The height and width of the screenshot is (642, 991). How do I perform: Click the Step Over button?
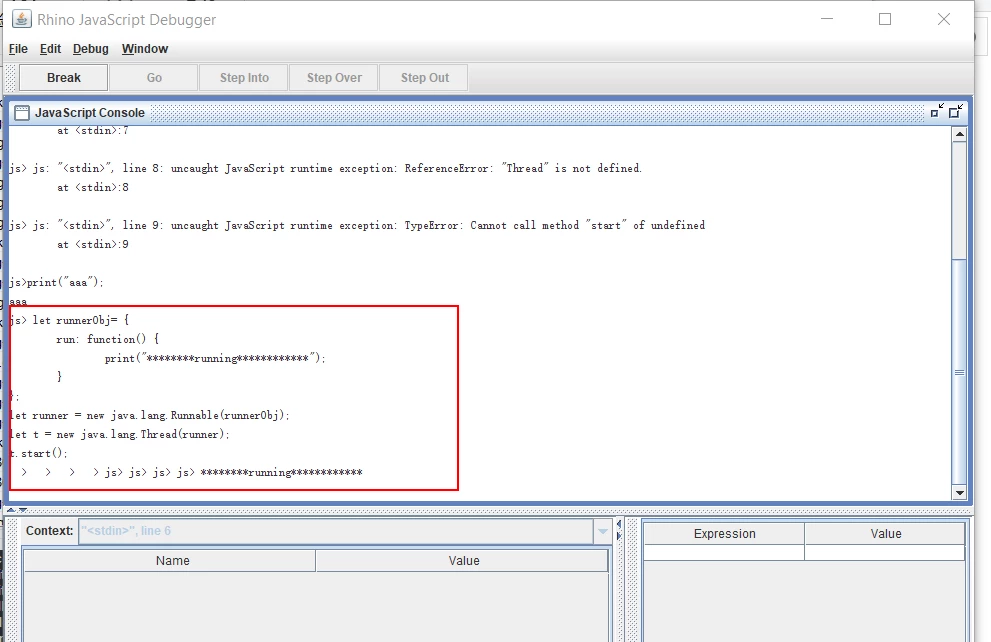coord(334,78)
